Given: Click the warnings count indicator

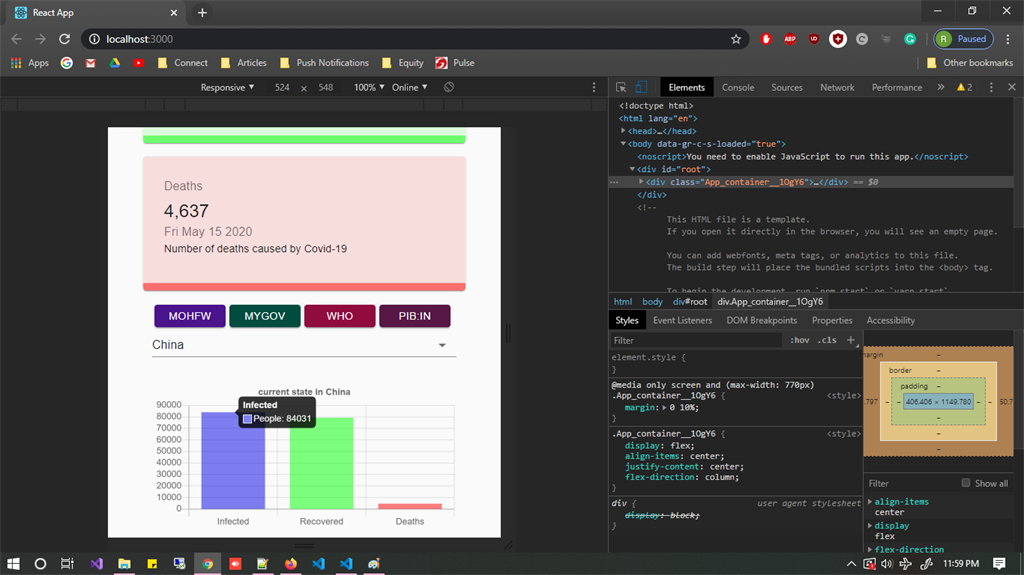Looking at the screenshot, I should click(965, 87).
